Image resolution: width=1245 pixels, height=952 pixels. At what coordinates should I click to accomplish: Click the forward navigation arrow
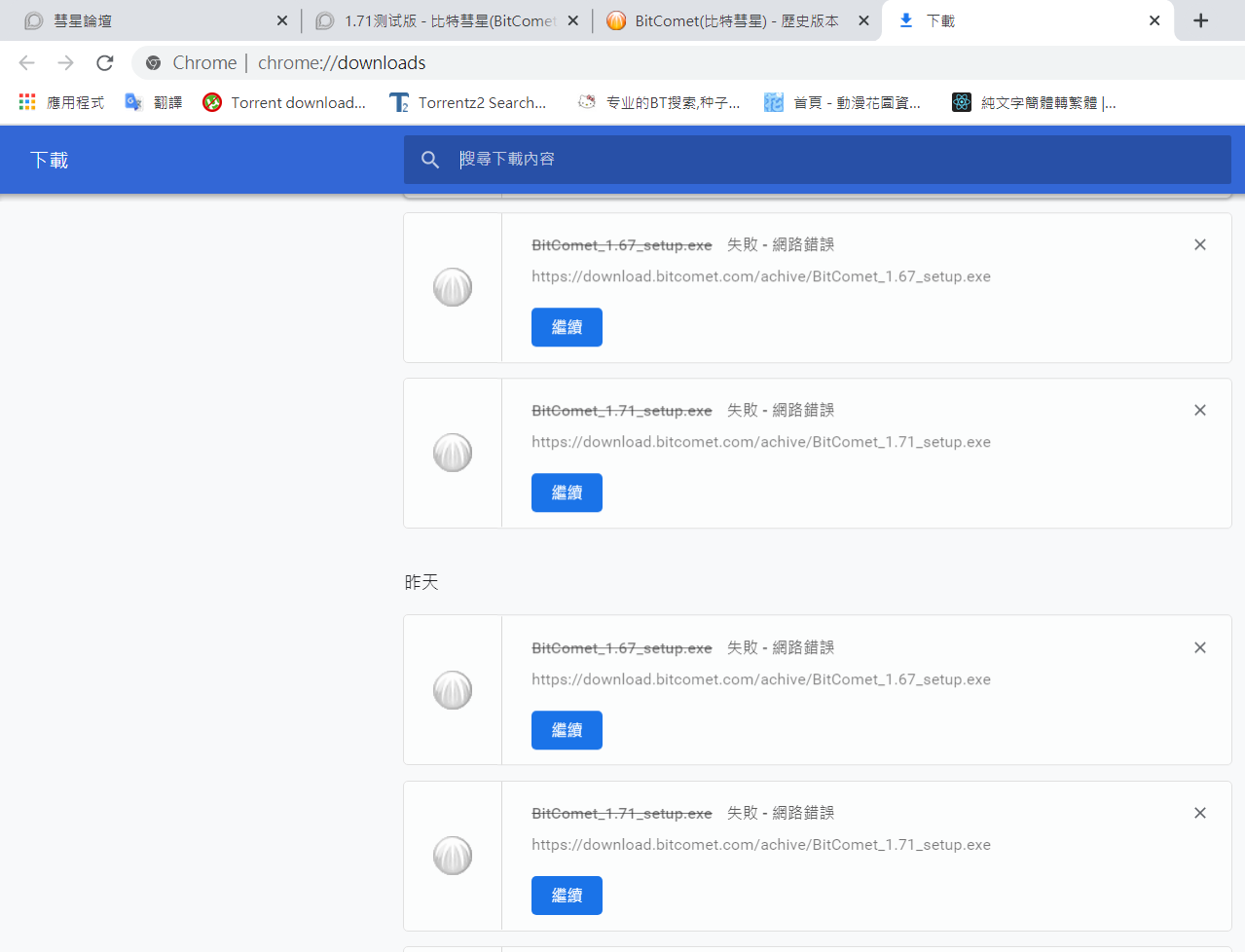pos(65,63)
